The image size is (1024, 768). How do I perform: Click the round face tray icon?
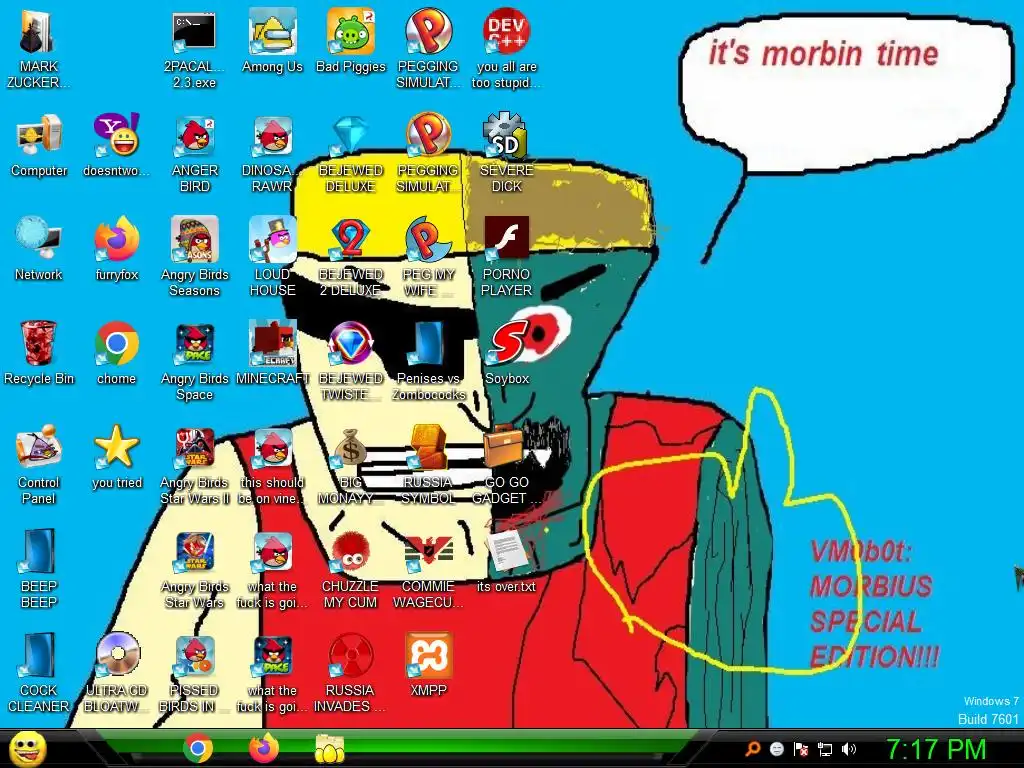(x=776, y=748)
